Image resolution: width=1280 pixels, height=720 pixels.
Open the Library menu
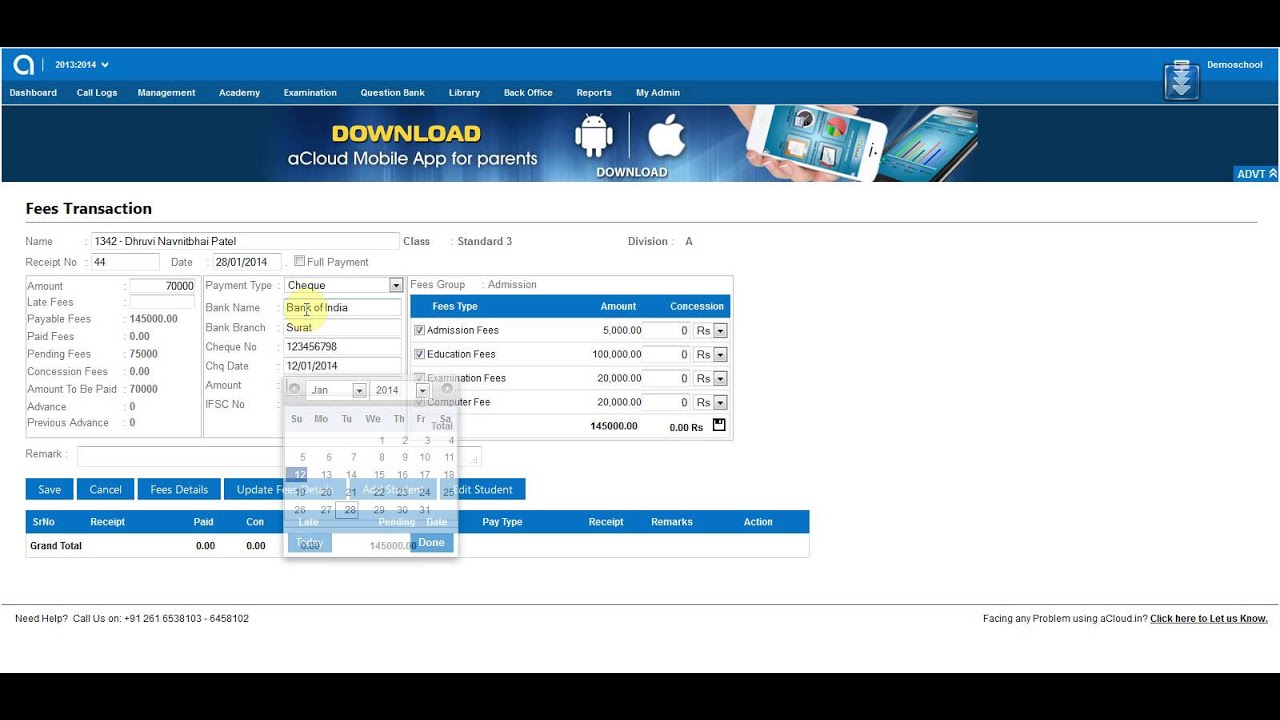pos(464,93)
